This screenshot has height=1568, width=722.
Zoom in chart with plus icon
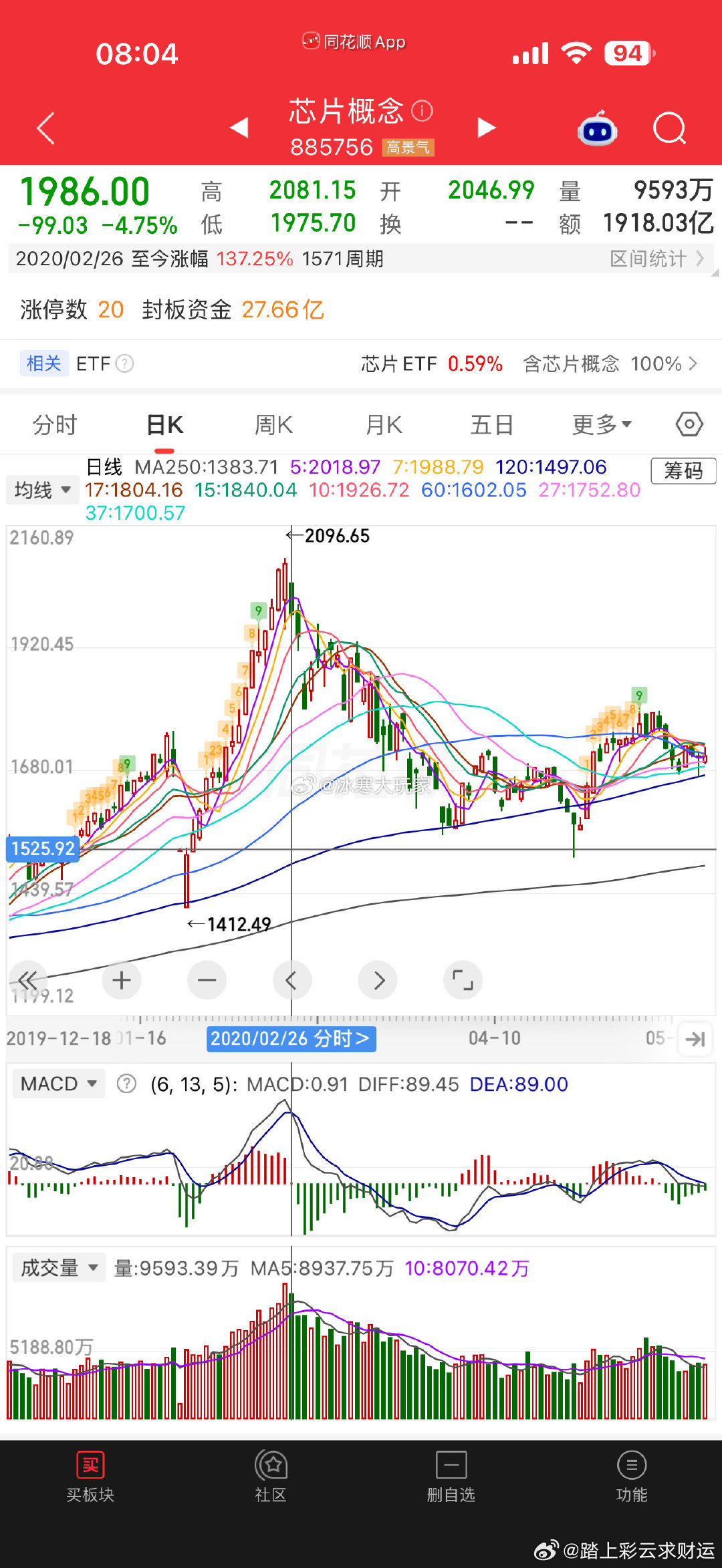(121, 980)
